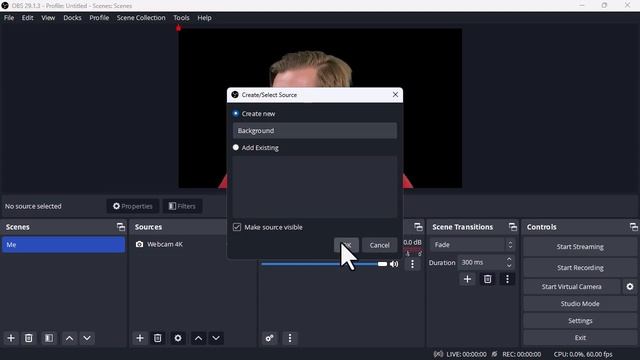This screenshot has width=640, height=360.
Task: Open audio track options three dots
Action: pyautogui.click(x=412, y=264)
